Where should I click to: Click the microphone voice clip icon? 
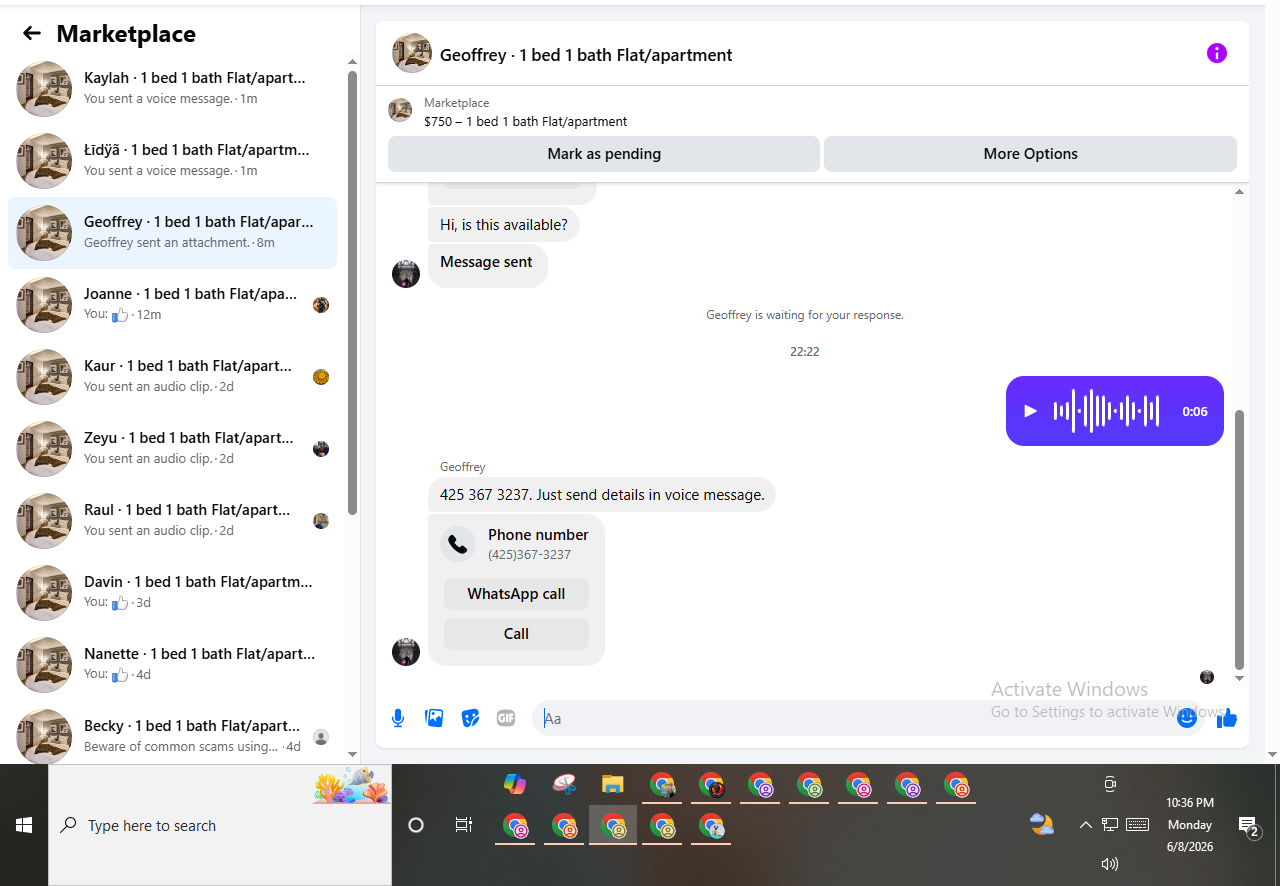(x=398, y=718)
